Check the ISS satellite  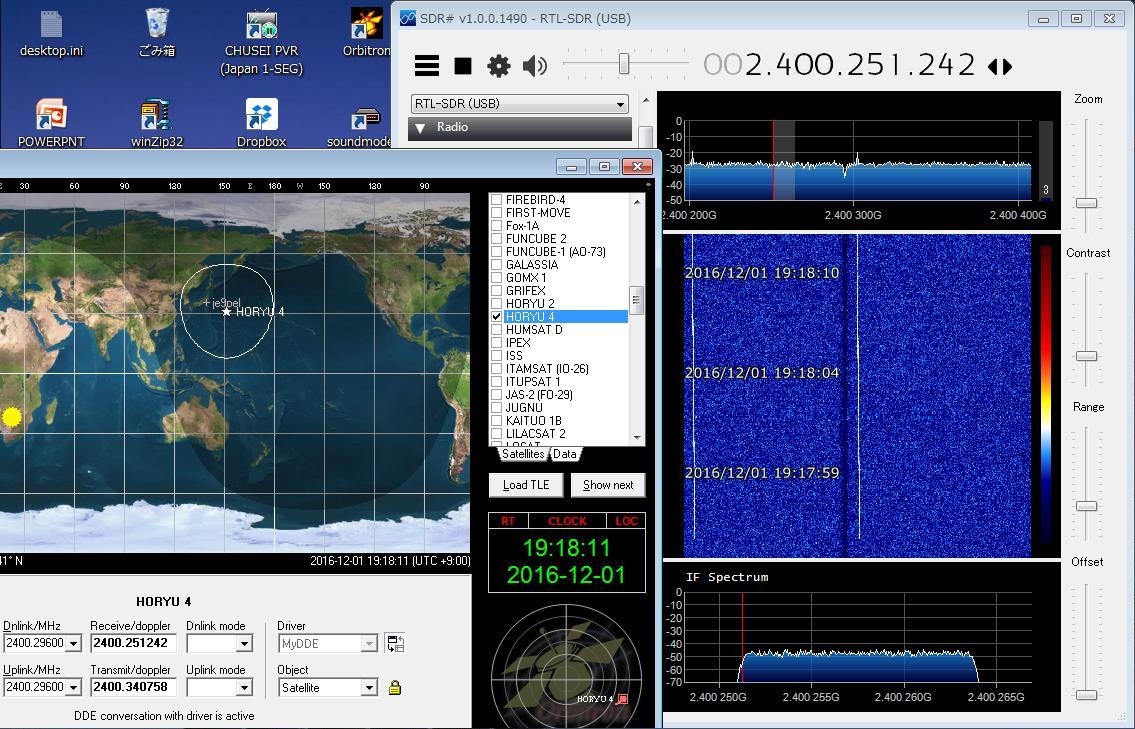(497, 356)
